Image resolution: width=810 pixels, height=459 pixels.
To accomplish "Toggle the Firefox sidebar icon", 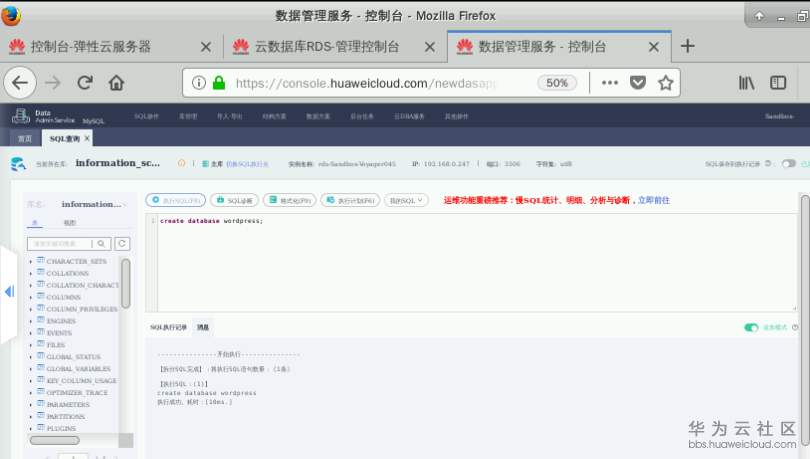I will [x=778, y=83].
